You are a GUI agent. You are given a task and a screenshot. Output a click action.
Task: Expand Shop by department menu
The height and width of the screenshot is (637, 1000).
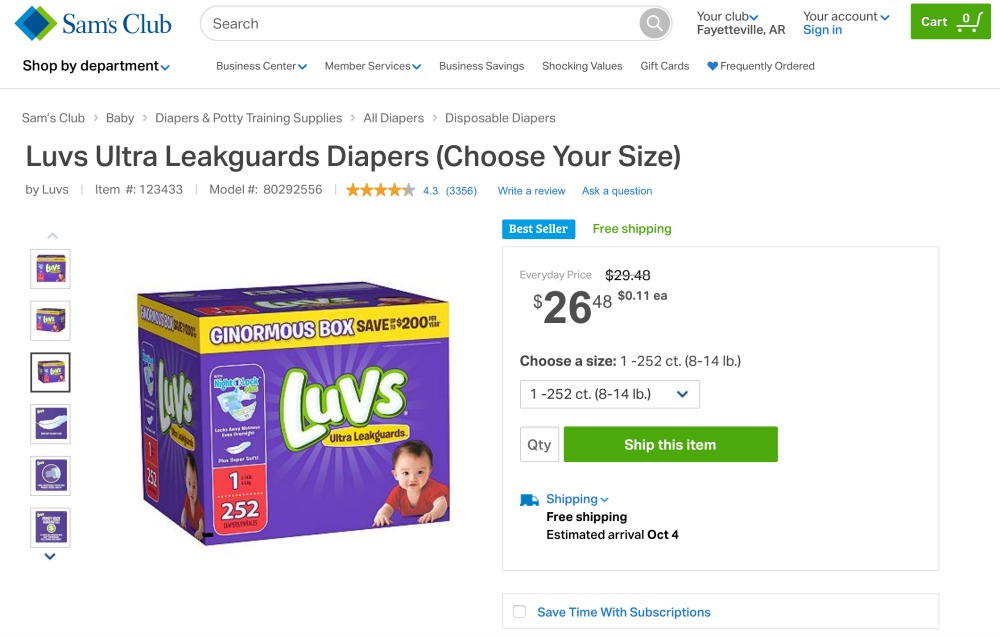coord(96,66)
